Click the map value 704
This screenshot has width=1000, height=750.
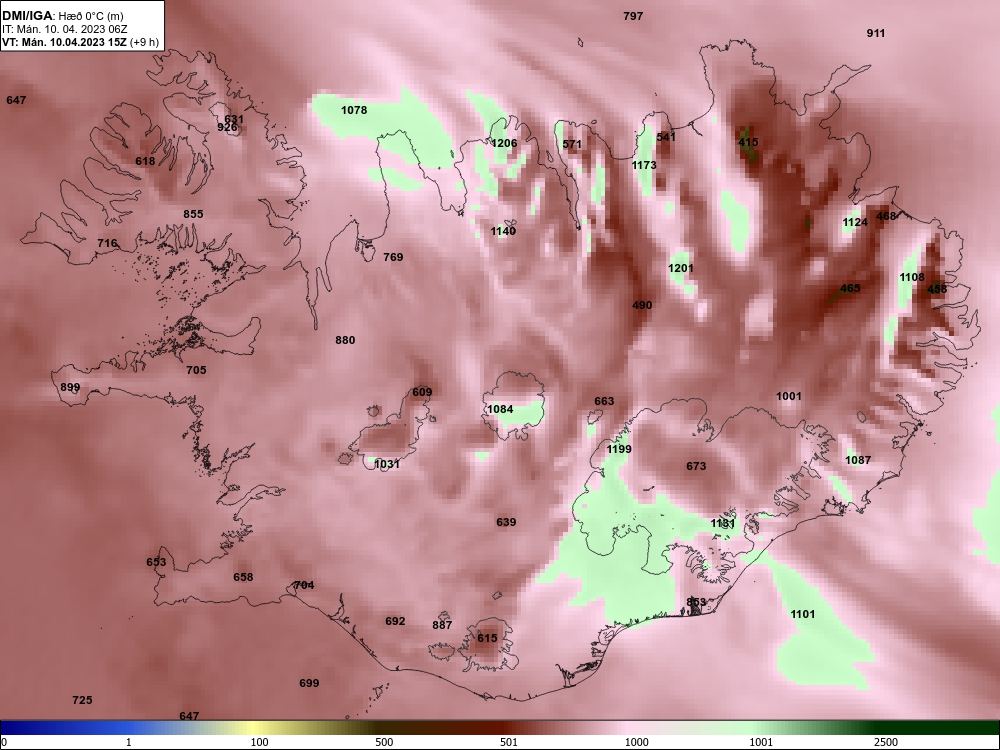coord(304,585)
